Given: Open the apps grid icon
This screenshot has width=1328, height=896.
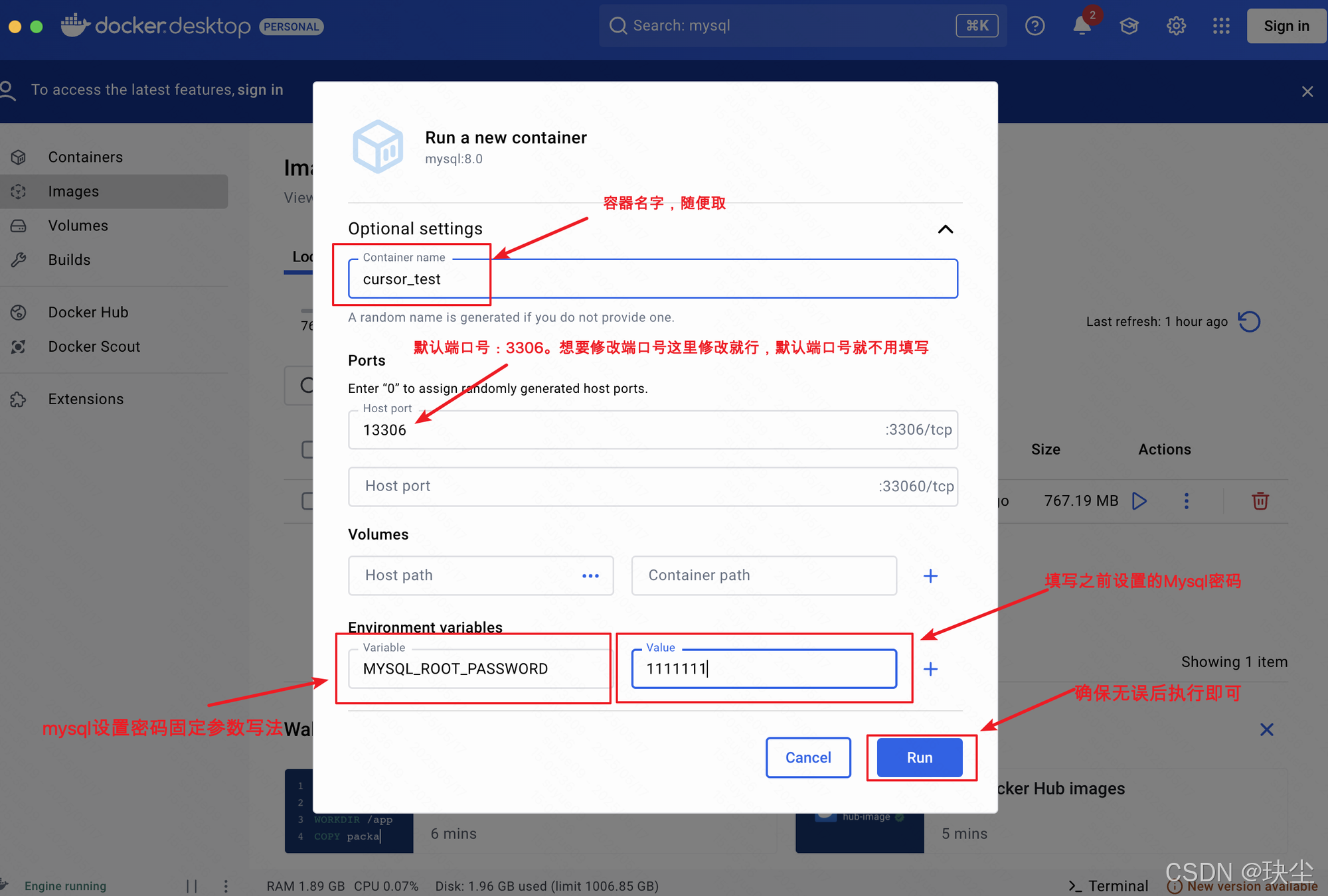Looking at the screenshot, I should pyautogui.click(x=1221, y=27).
